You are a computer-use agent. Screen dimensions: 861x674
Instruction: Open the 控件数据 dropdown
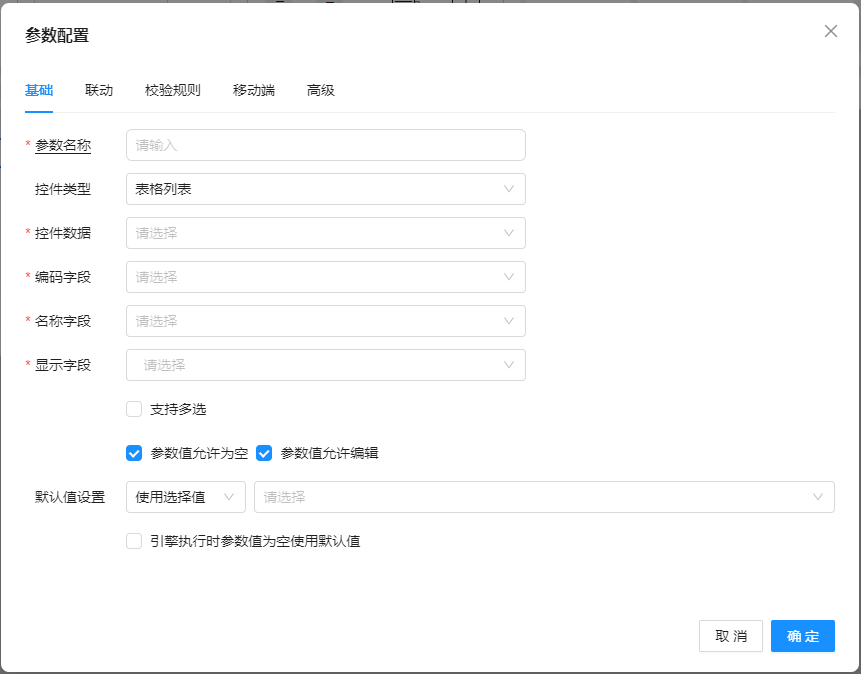point(325,233)
